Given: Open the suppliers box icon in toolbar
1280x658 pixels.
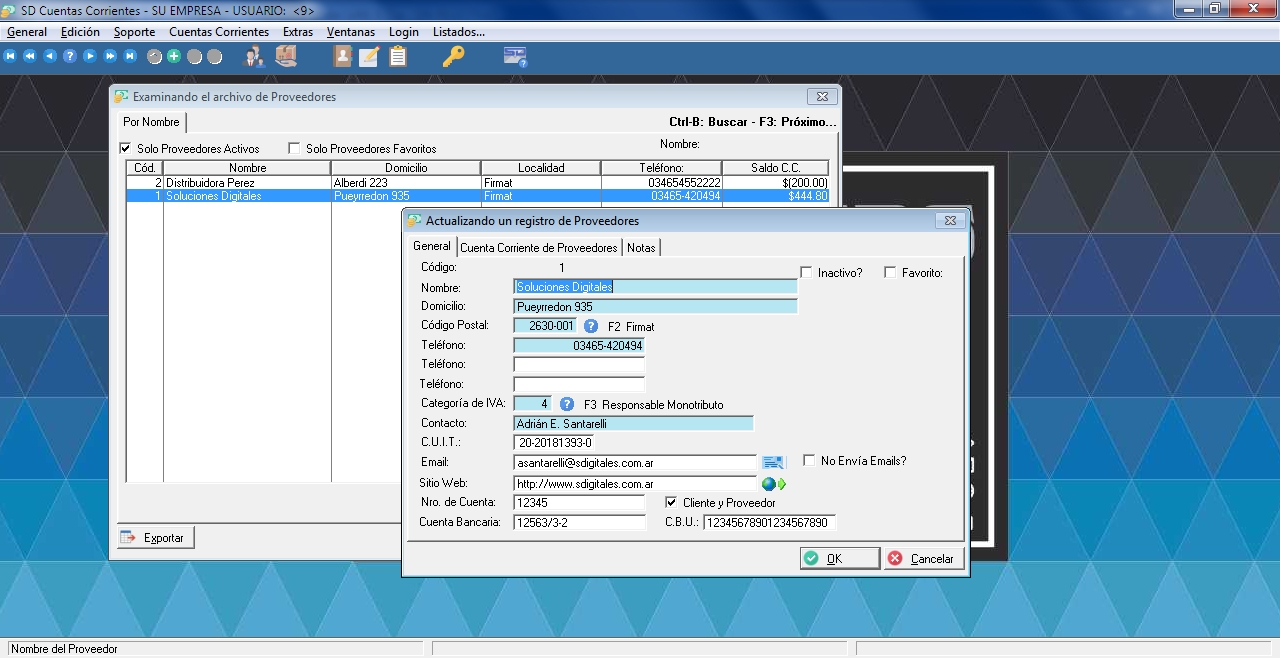Looking at the screenshot, I should pyautogui.click(x=286, y=56).
